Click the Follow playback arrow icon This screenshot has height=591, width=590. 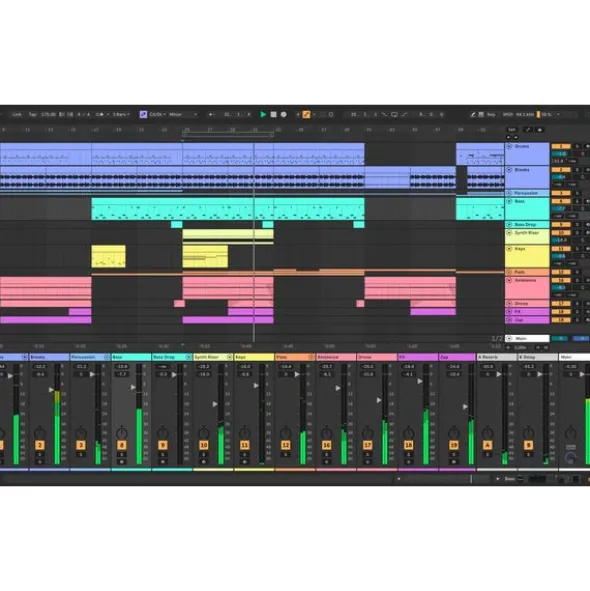coord(211,114)
